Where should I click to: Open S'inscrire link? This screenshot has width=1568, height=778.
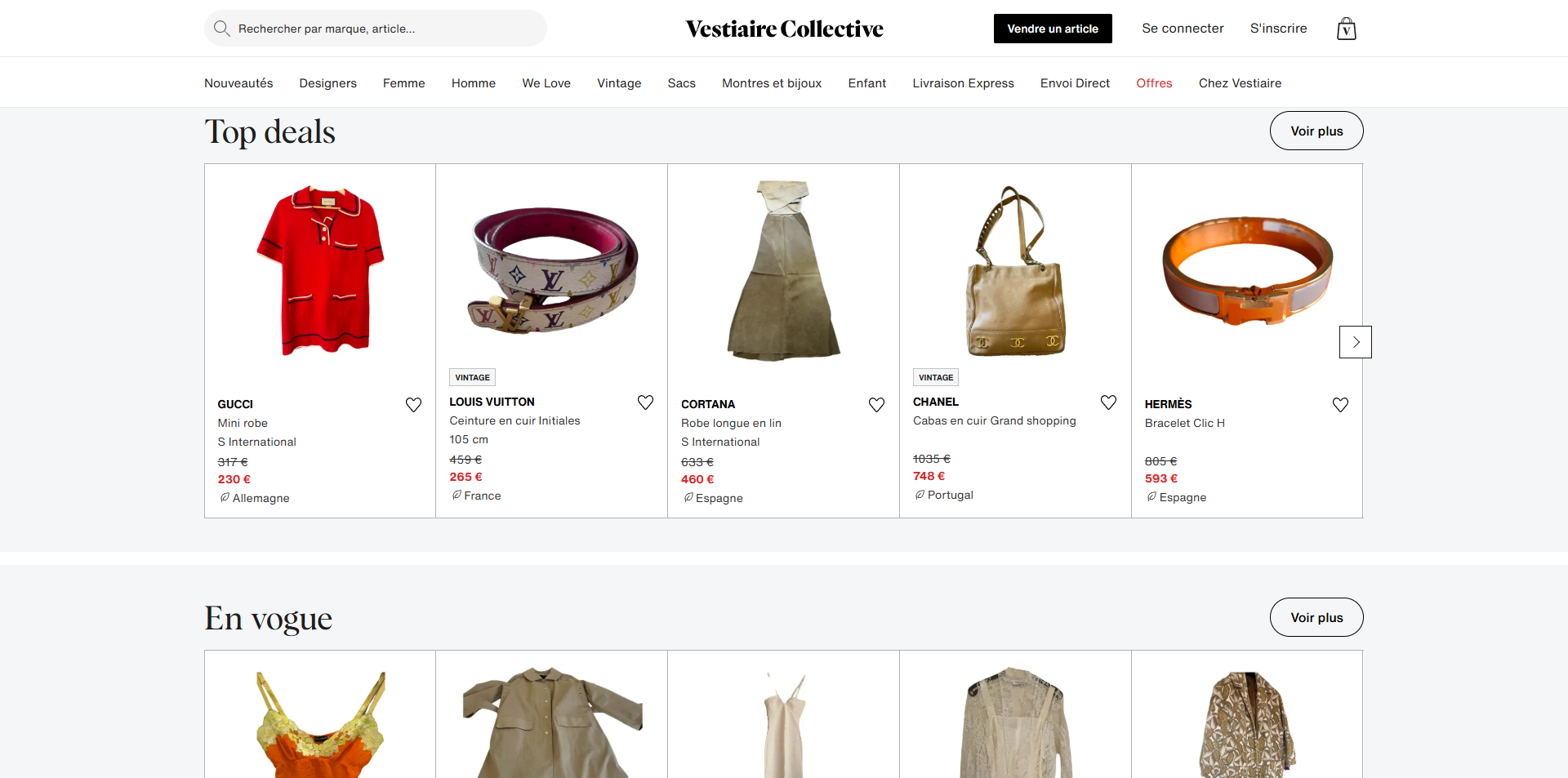point(1278,29)
